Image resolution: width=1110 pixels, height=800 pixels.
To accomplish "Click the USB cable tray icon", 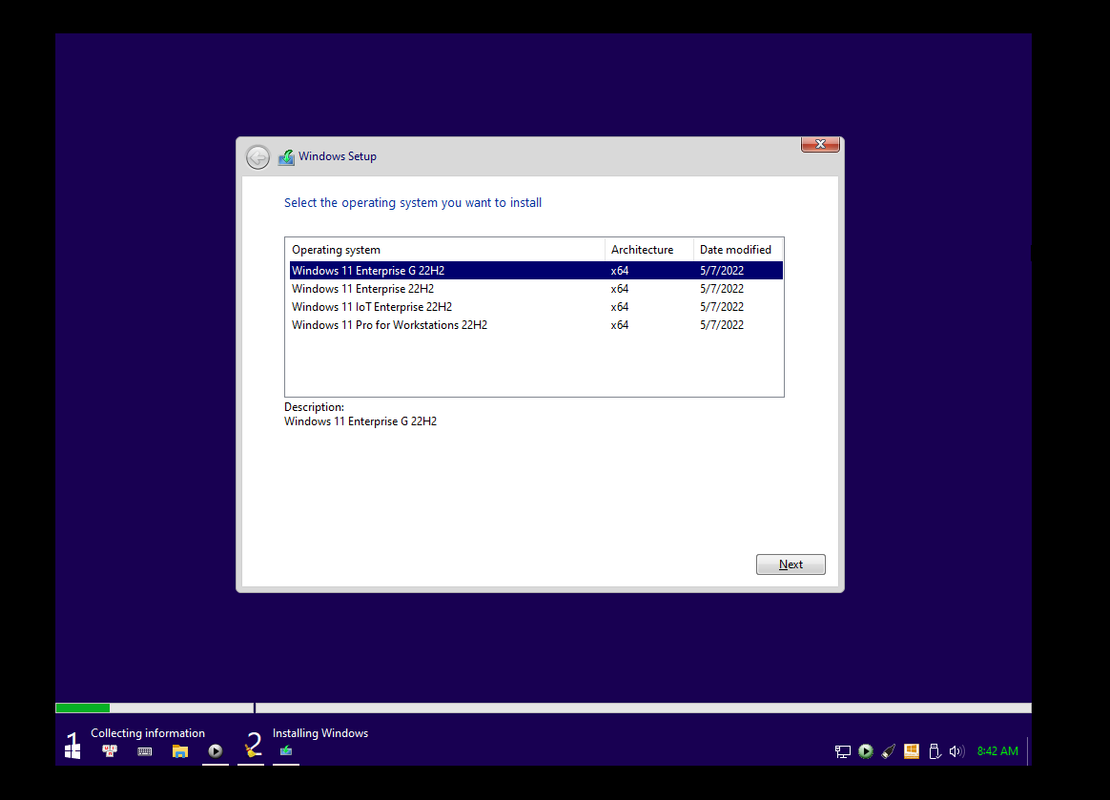I will pos(888,751).
